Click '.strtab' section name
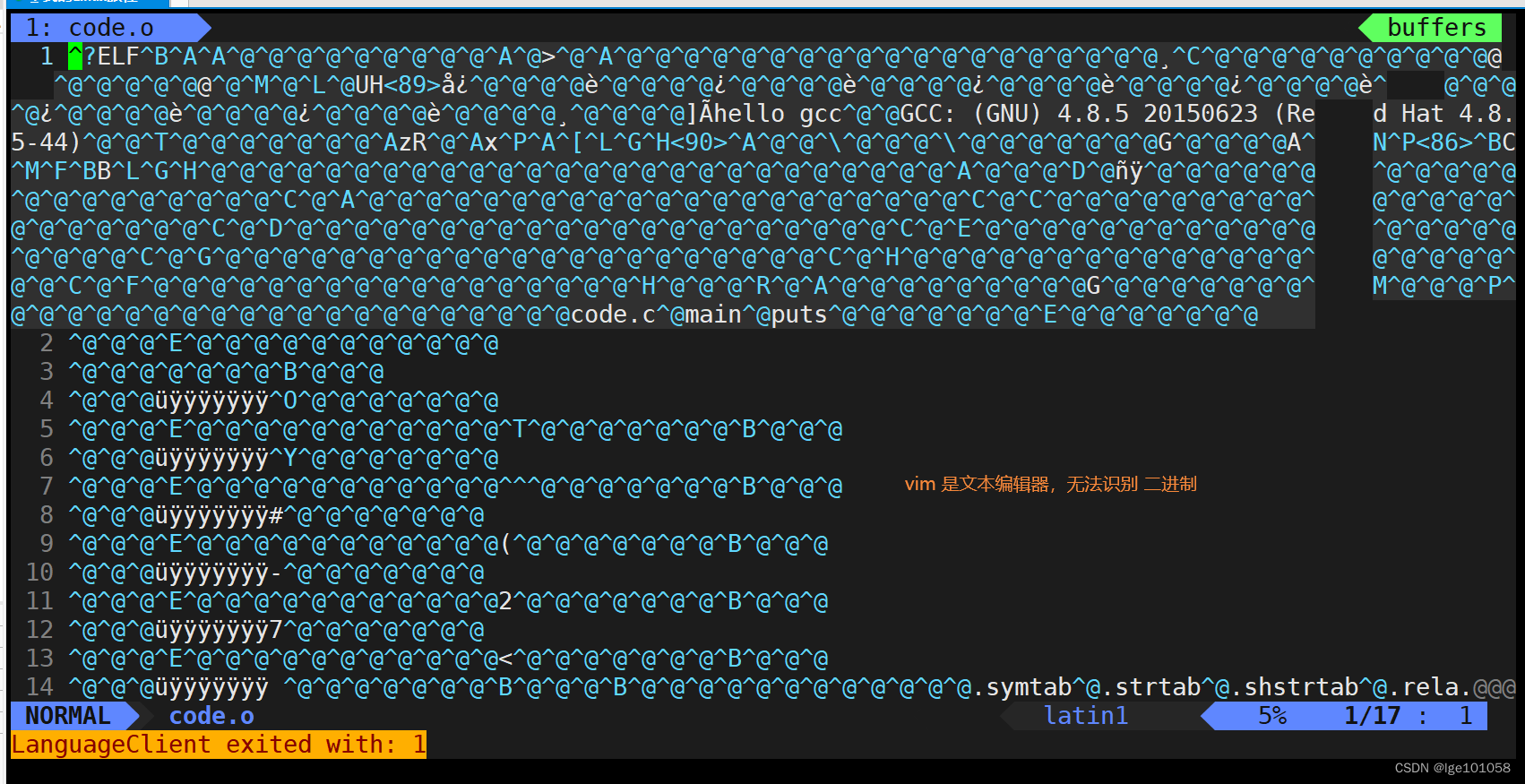The height and width of the screenshot is (784, 1525). tap(1150, 687)
